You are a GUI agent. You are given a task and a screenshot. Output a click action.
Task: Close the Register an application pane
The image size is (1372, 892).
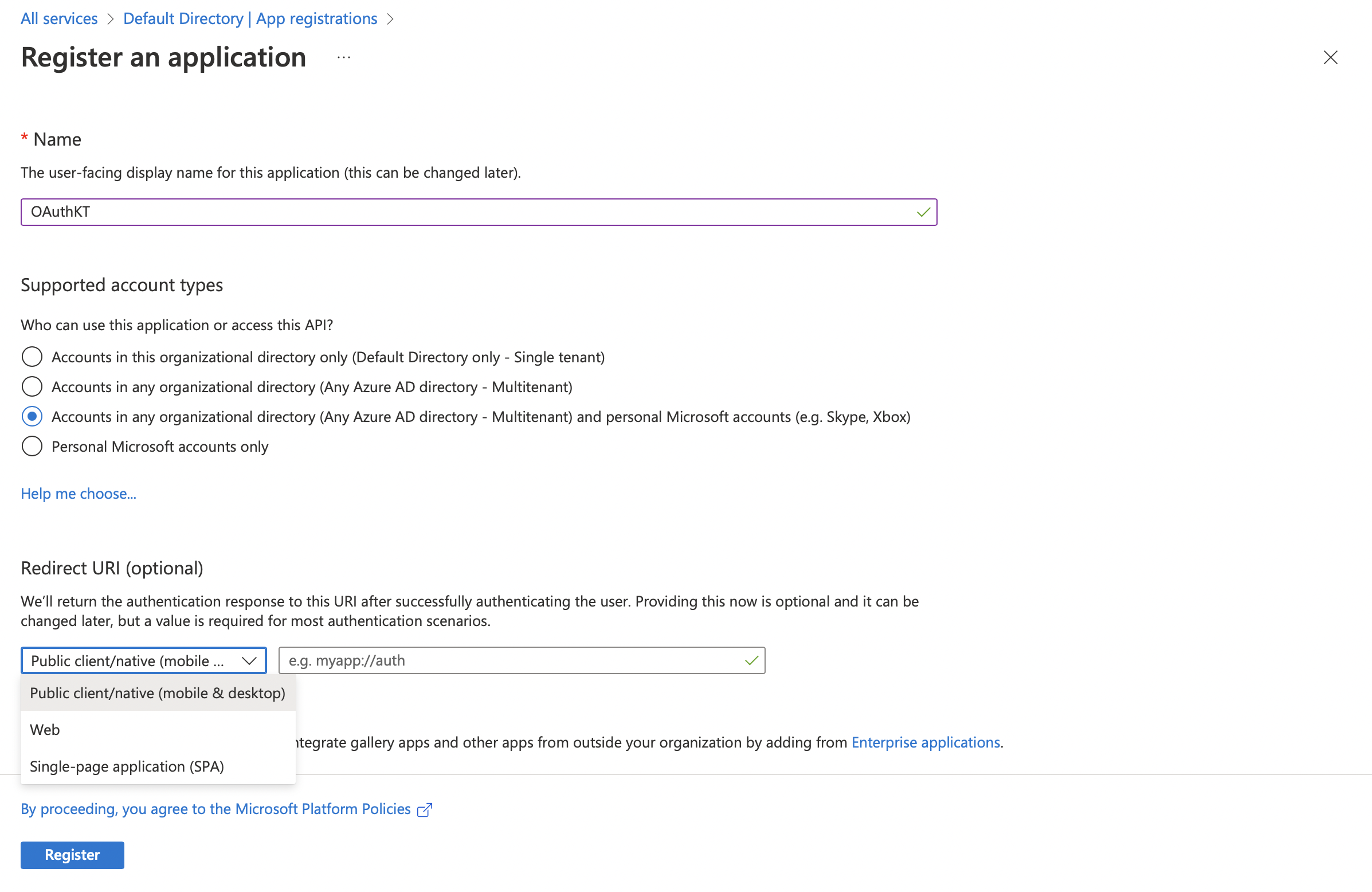[x=1330, y=57]
